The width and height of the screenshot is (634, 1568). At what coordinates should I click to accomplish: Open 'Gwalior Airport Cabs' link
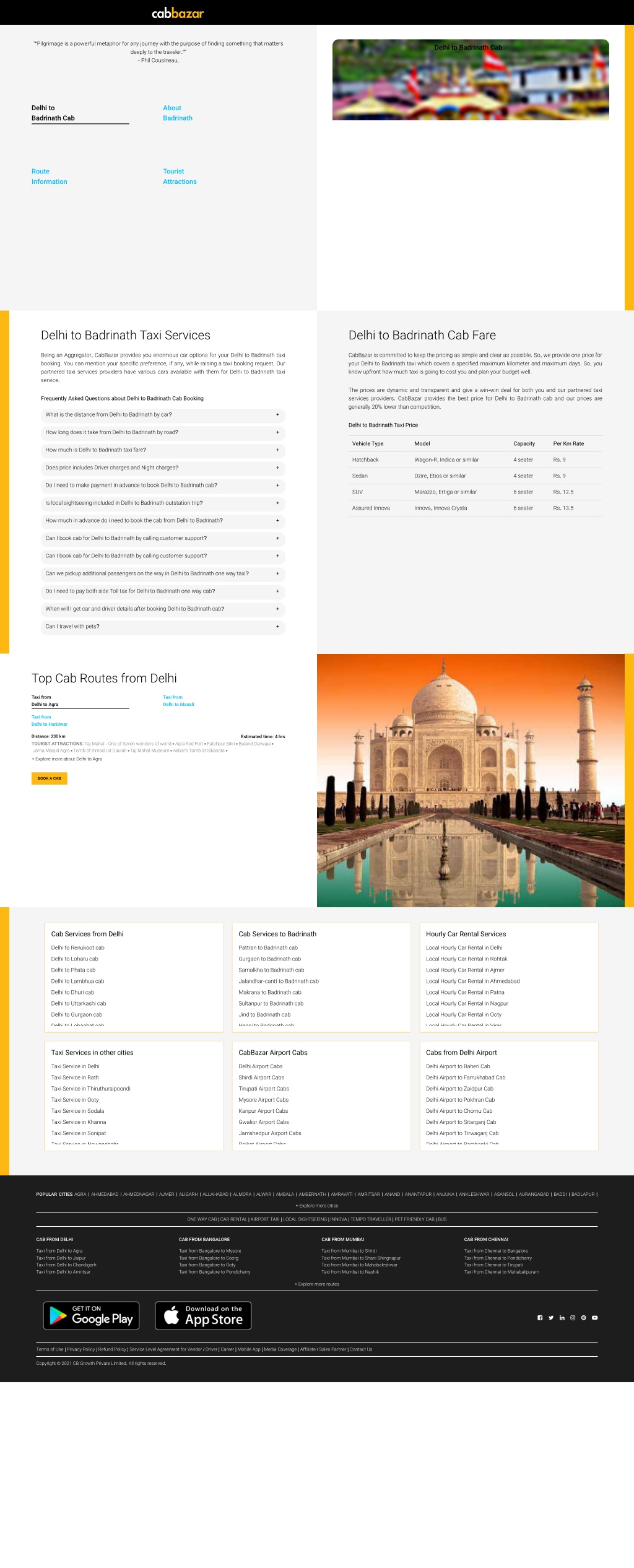coord(264,1122)
